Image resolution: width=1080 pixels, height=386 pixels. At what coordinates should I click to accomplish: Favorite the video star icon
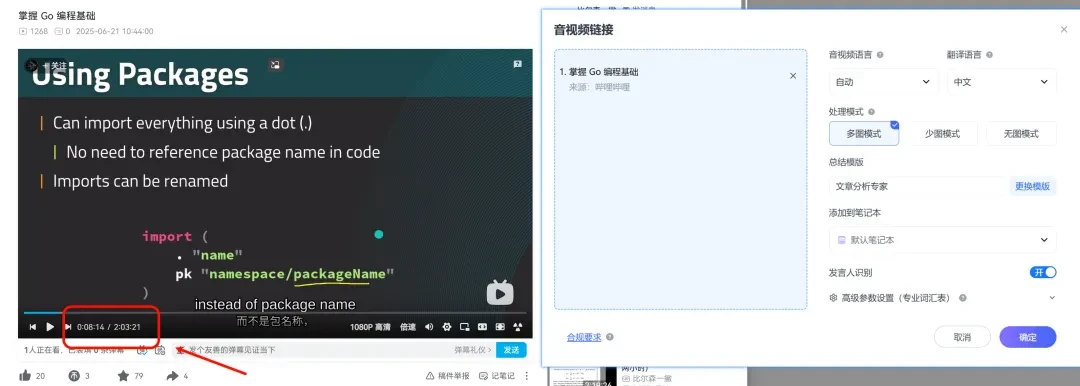(123, 376)
